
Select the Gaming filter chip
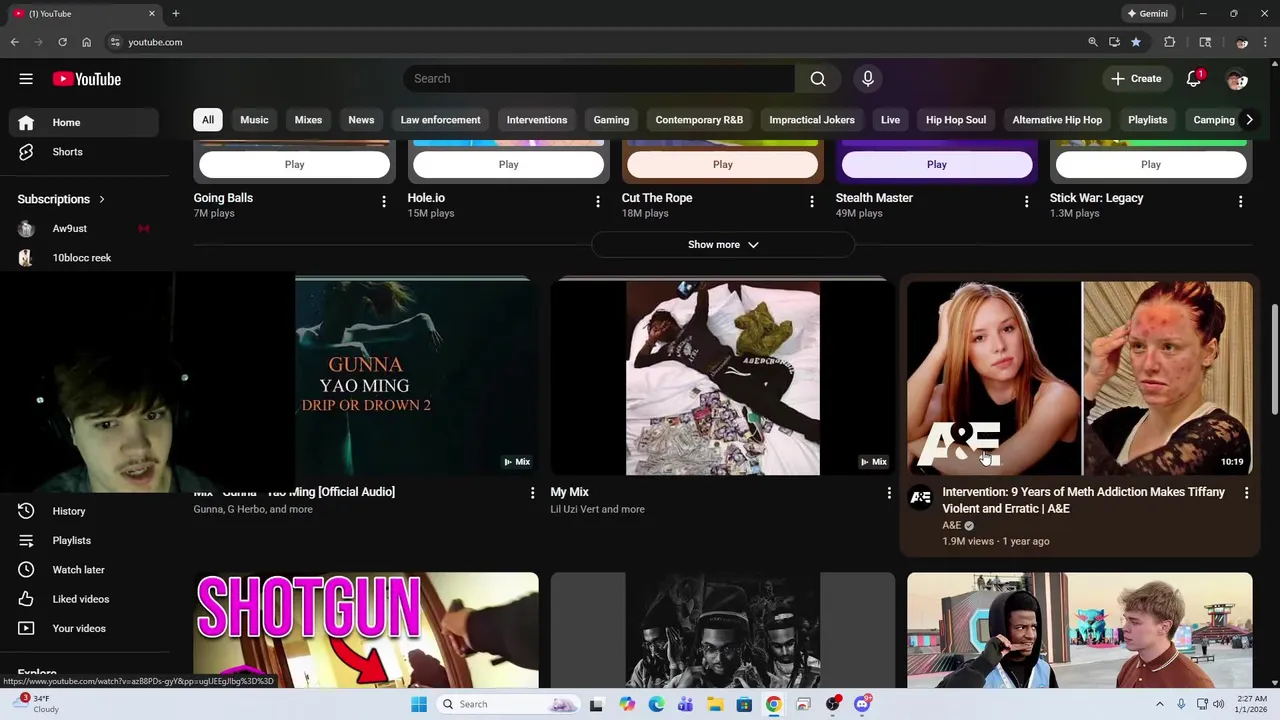click(611, 120)
